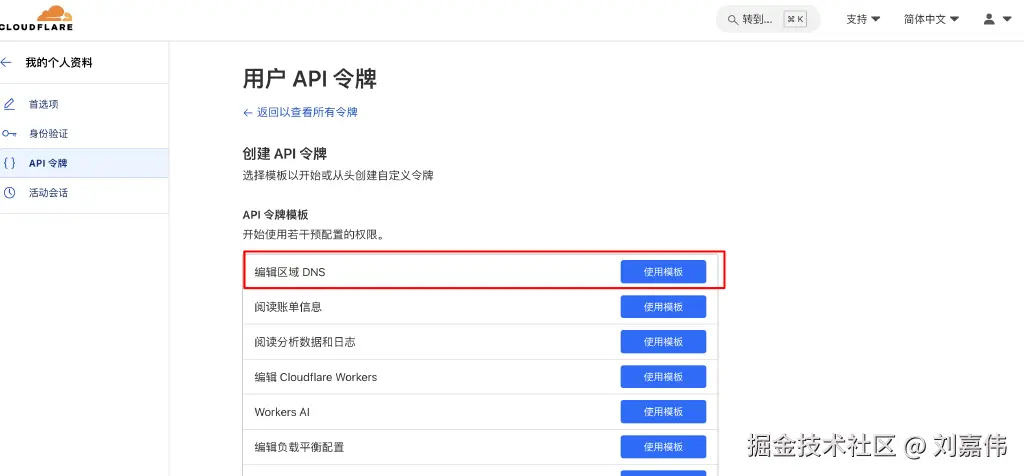Use template for 阅读分析数据和日志
This screenshot has height=476, width=1024.
click(663, 341)
